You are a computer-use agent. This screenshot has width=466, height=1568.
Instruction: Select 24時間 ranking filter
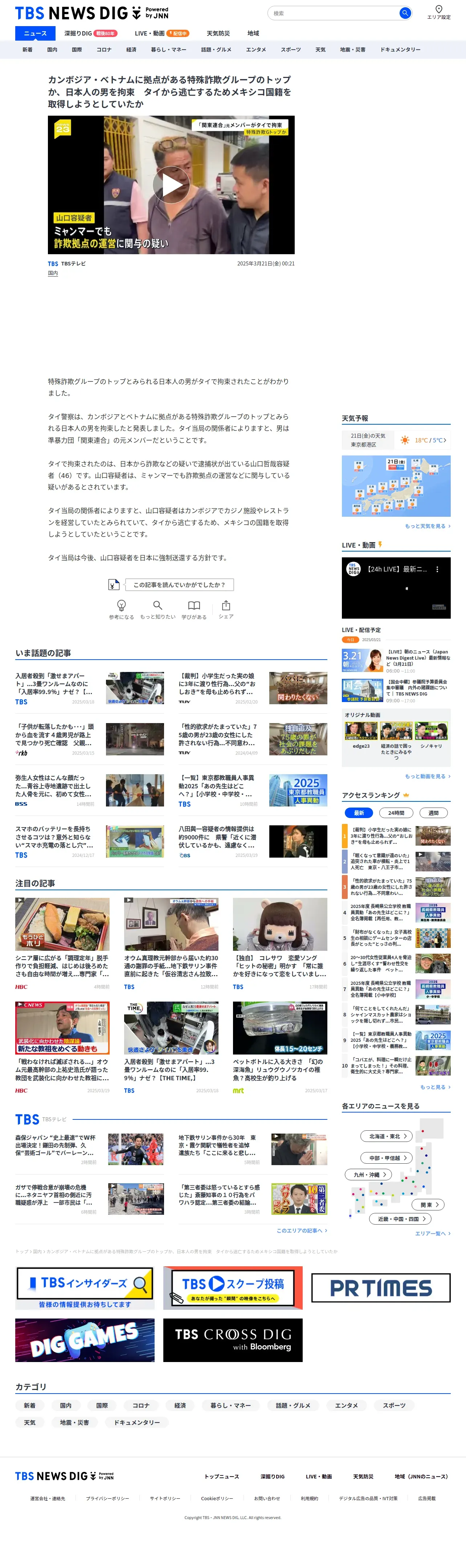(396, 813)
